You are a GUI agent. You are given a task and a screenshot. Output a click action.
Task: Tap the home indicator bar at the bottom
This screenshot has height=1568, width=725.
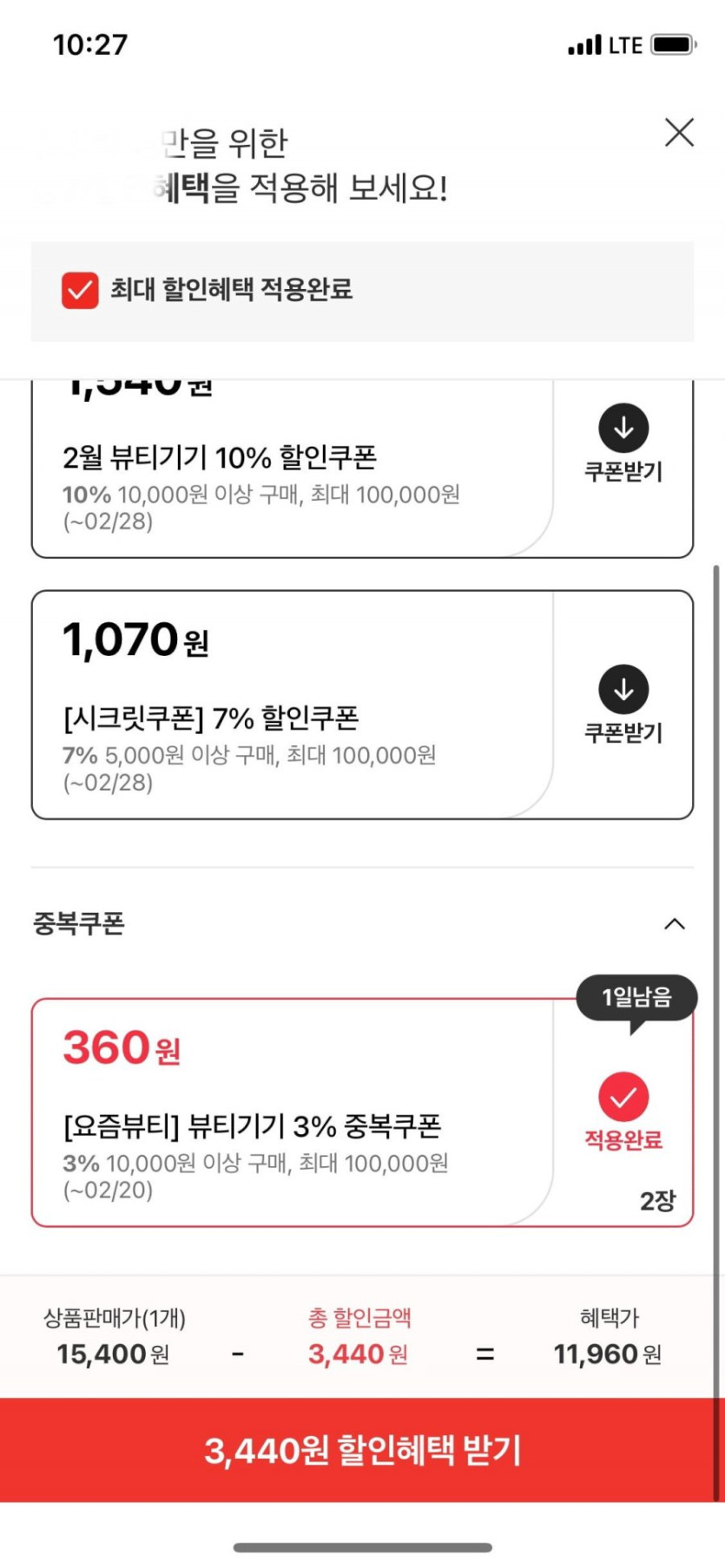(362, 1547)
